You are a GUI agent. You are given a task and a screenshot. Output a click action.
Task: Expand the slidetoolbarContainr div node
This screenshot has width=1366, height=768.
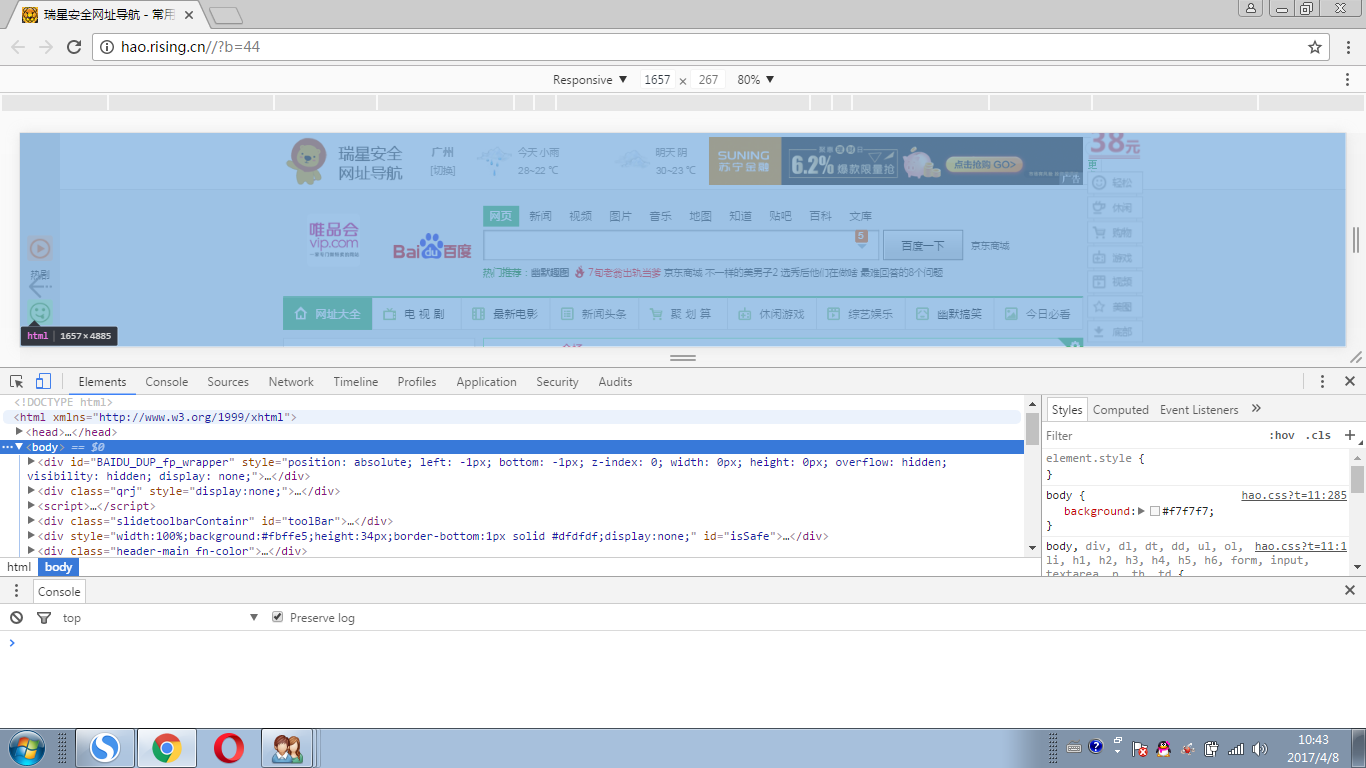31,520
